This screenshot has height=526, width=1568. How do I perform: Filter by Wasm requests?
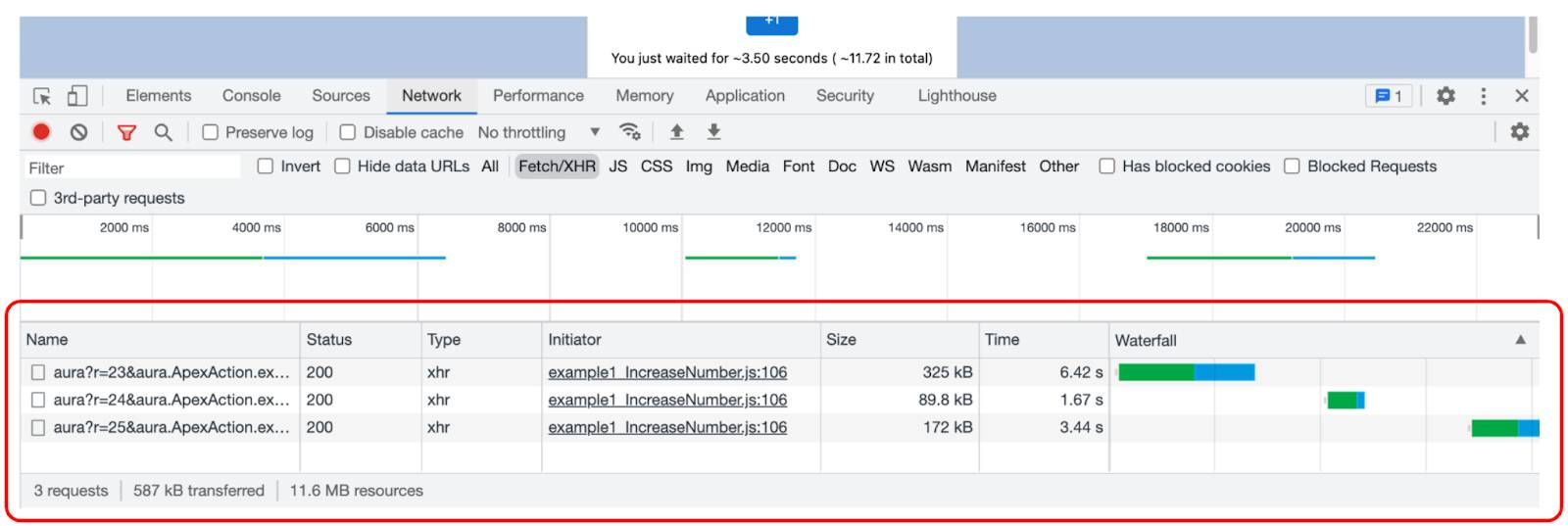pos(929,167)
